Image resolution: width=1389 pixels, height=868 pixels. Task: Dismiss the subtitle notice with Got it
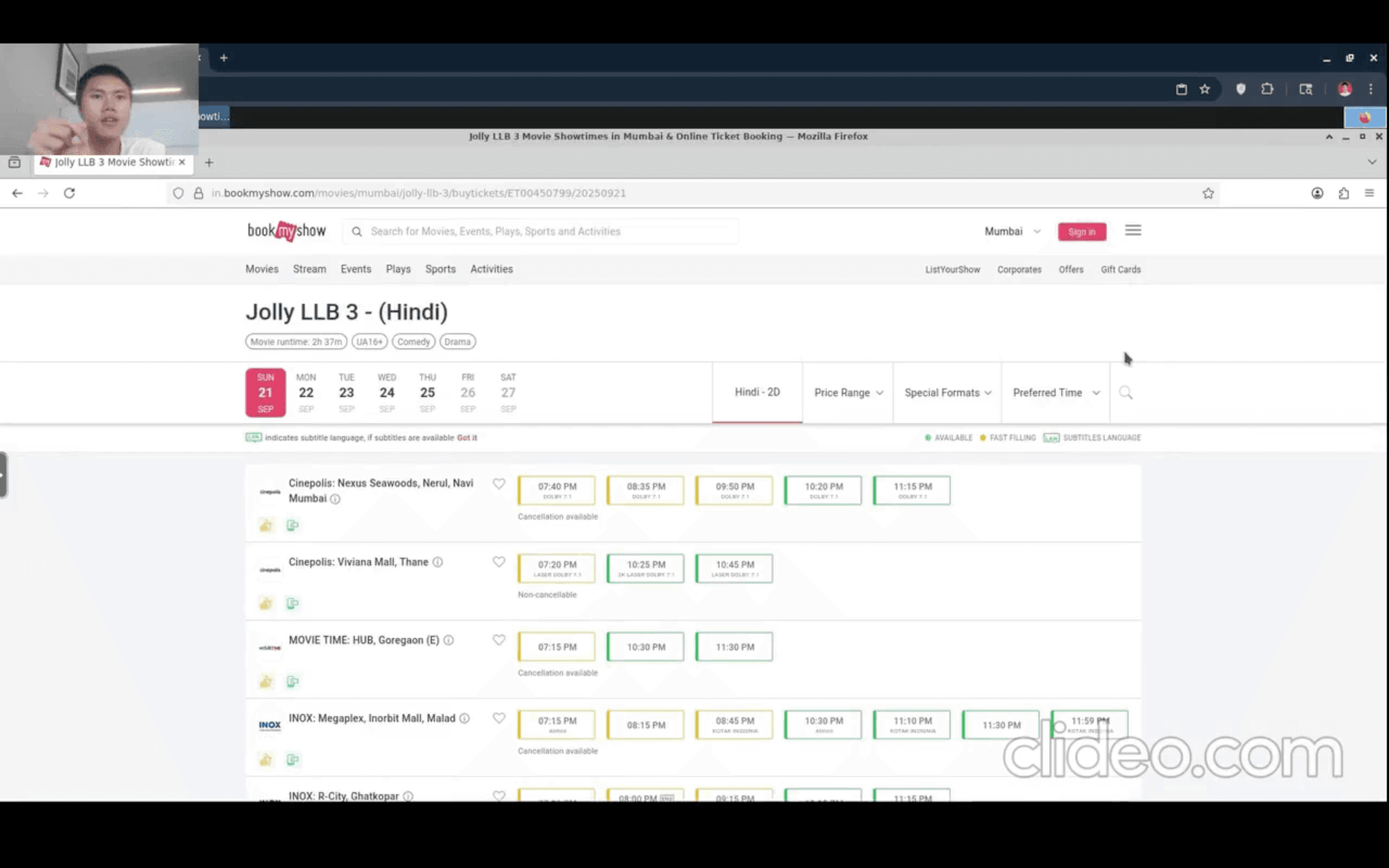click(x=467, y=438)
